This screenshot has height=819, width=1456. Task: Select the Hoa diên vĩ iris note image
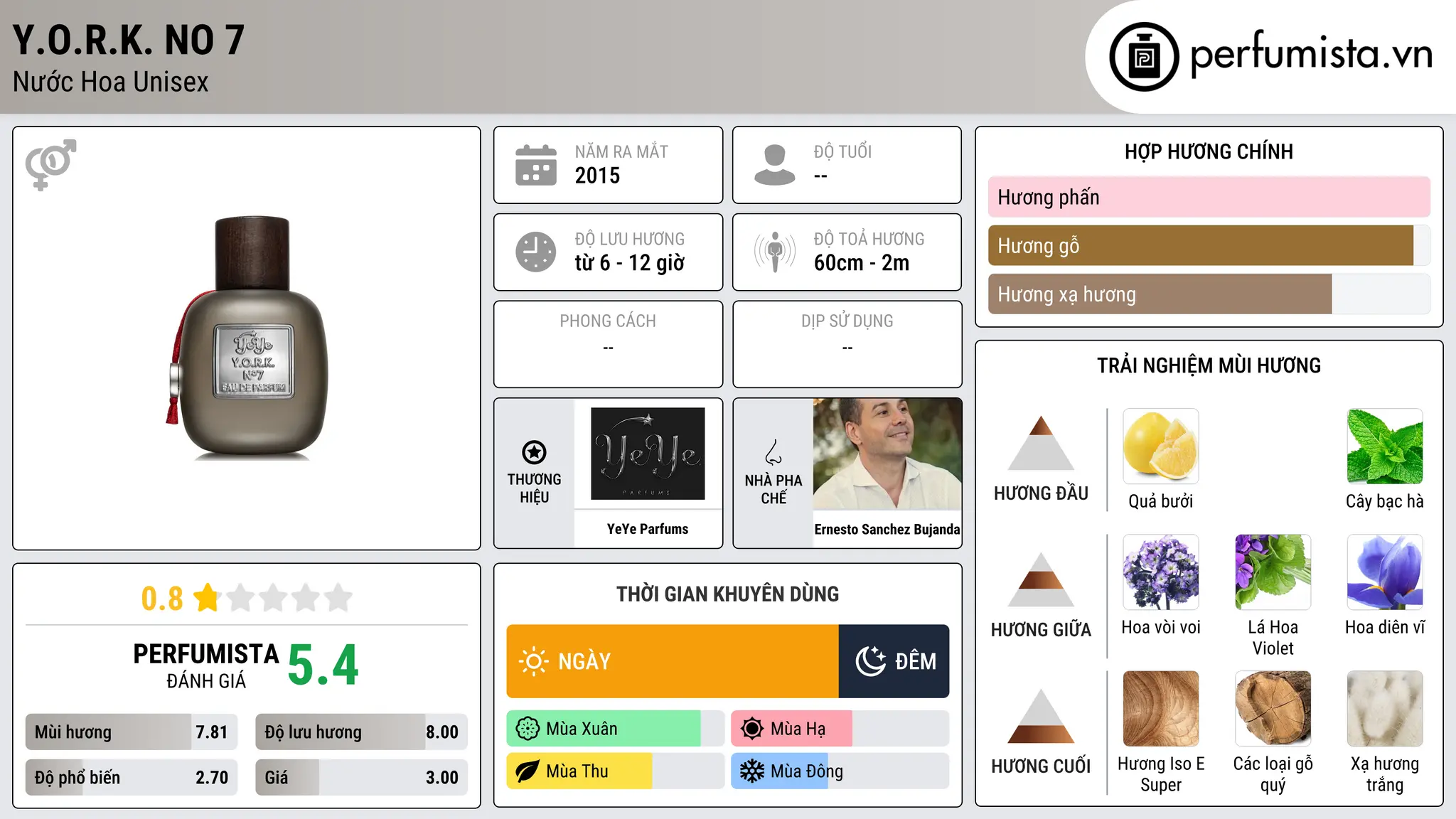[x=1385, y=572]
